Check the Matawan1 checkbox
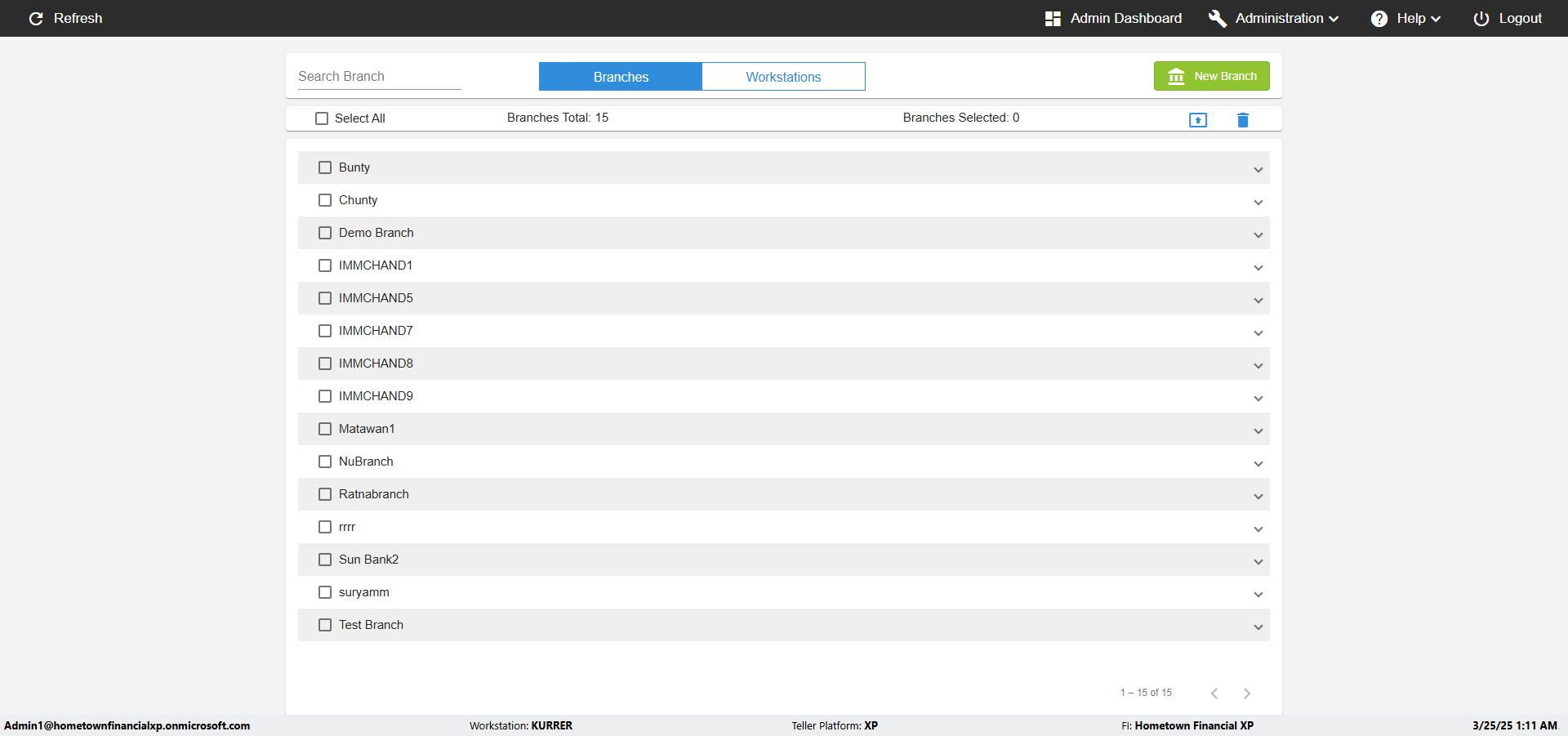Image resolution: width=1568 pixels, height=736 pixels. (x=325, y=429)
